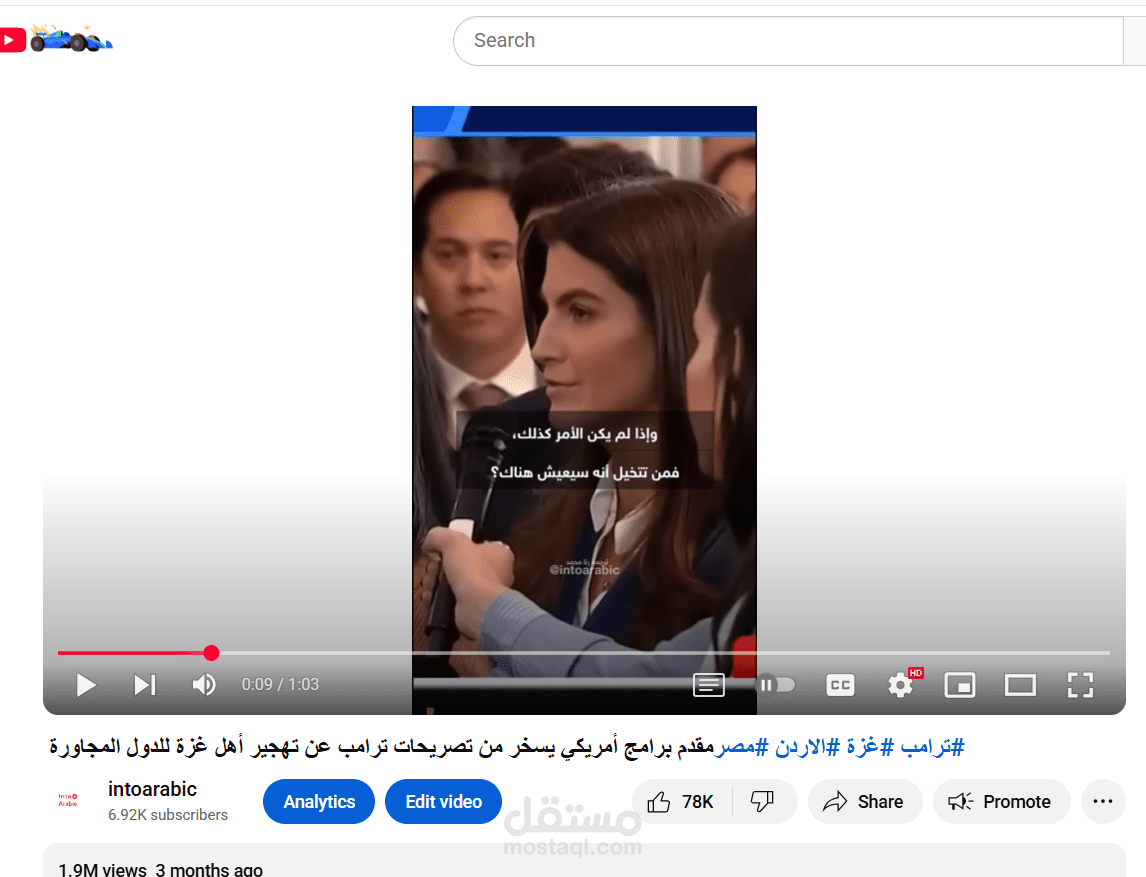The image size is (1146, 877).
Task: Click the Edit video button
Action: pos(444,802)
